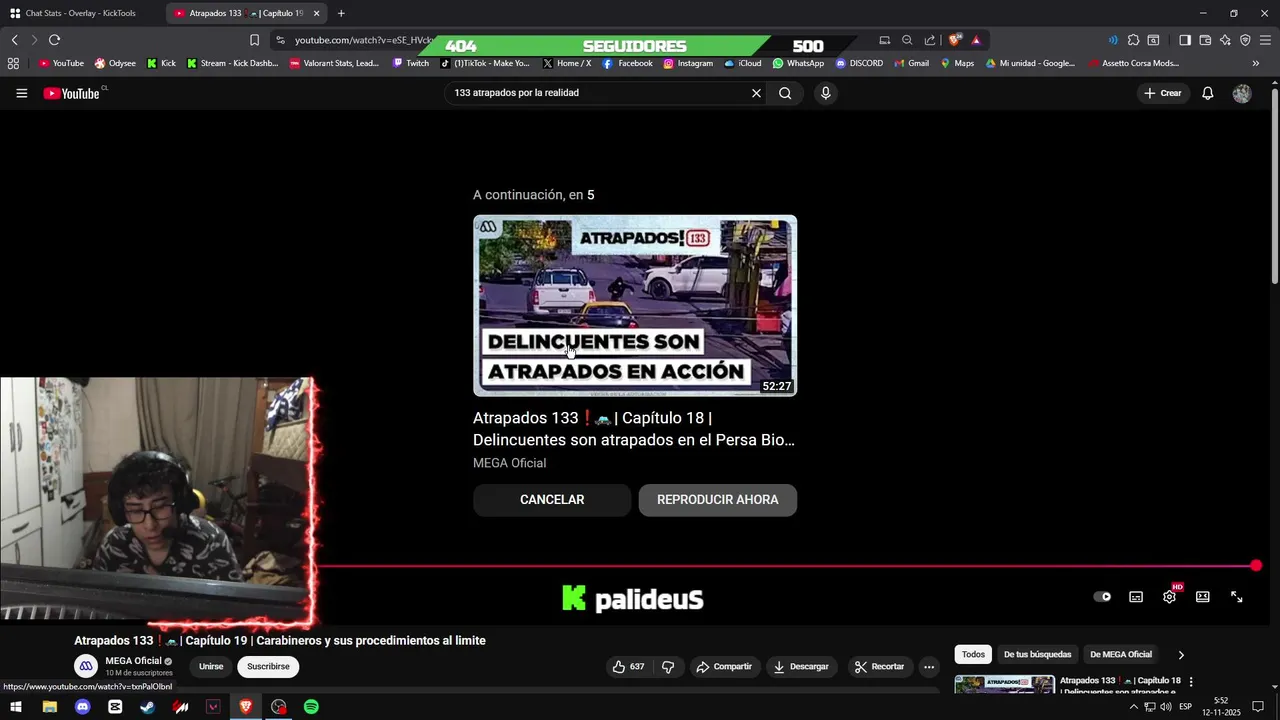Viewport: 1280px width, 720px height.
Task: Click the Suscribirse button
Action: coord(268,667)
